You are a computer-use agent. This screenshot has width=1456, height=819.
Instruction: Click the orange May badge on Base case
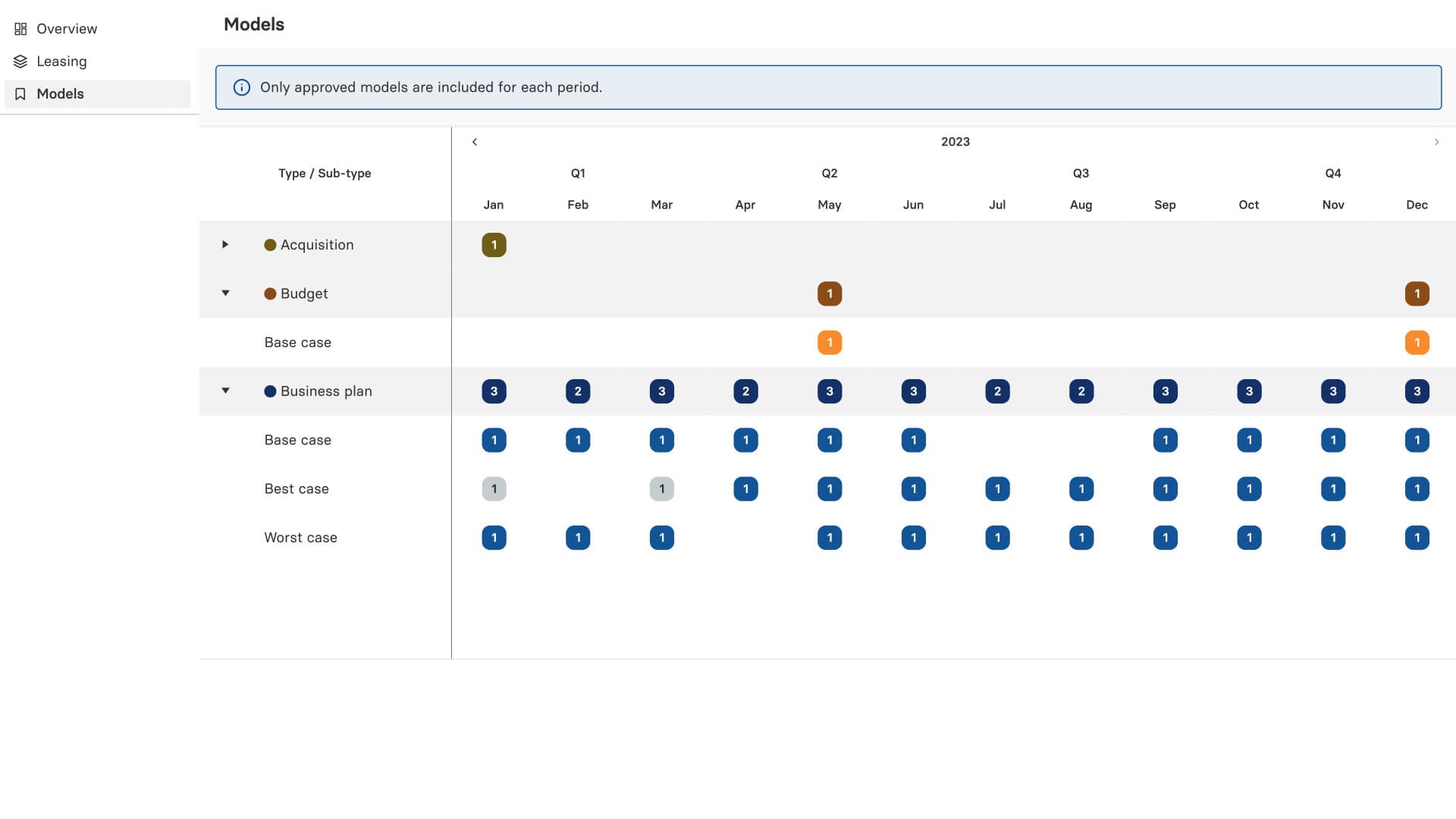pos(830,342)
